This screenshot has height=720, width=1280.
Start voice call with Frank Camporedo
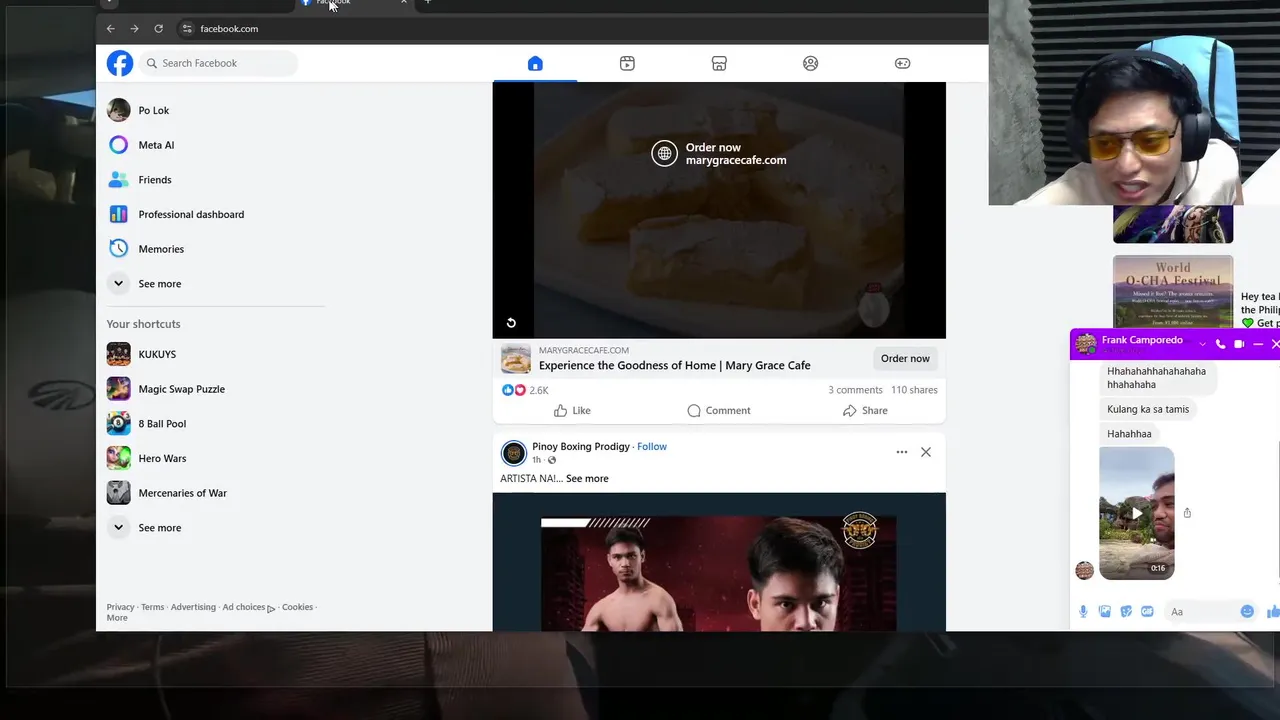pyautogui.click(x=1220, y=344)
